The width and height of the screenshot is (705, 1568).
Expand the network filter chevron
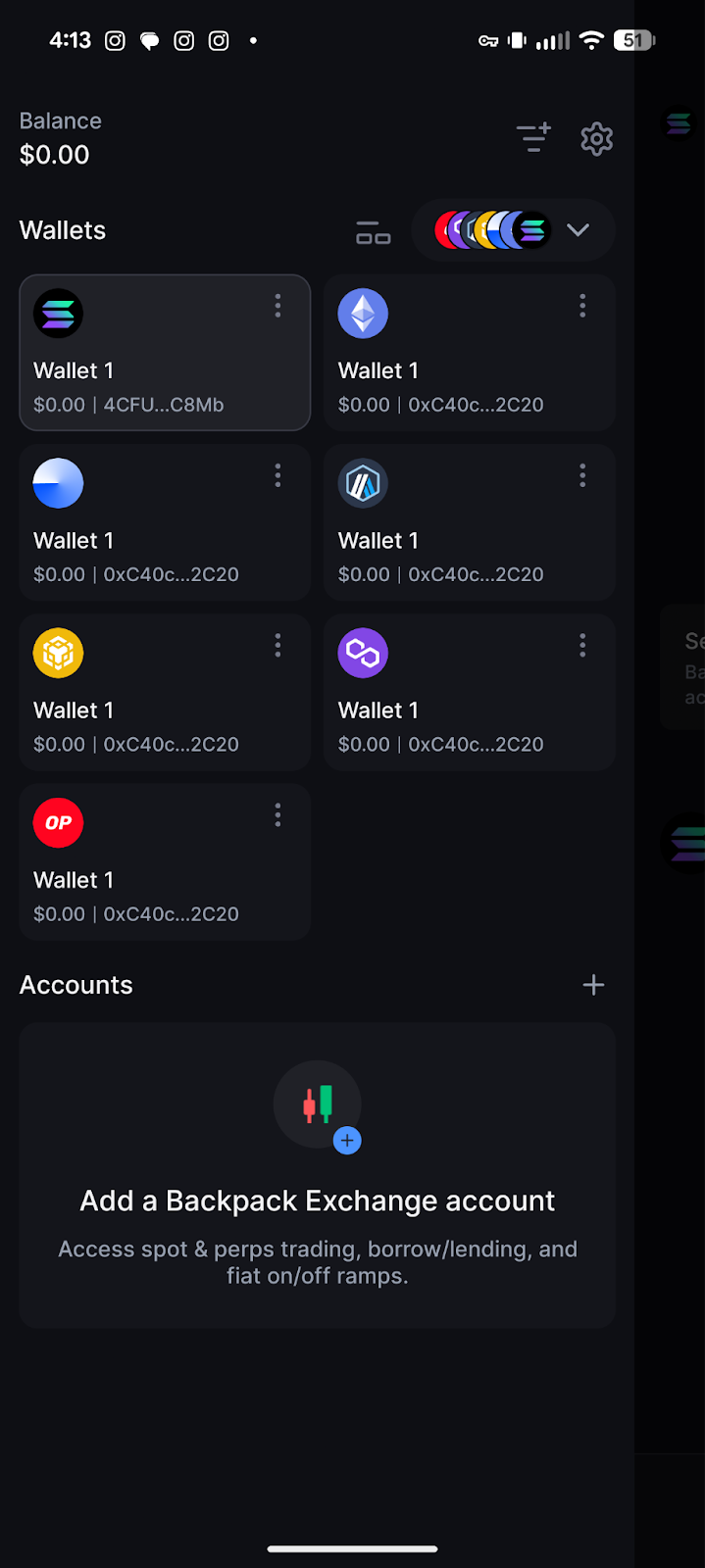579,230
